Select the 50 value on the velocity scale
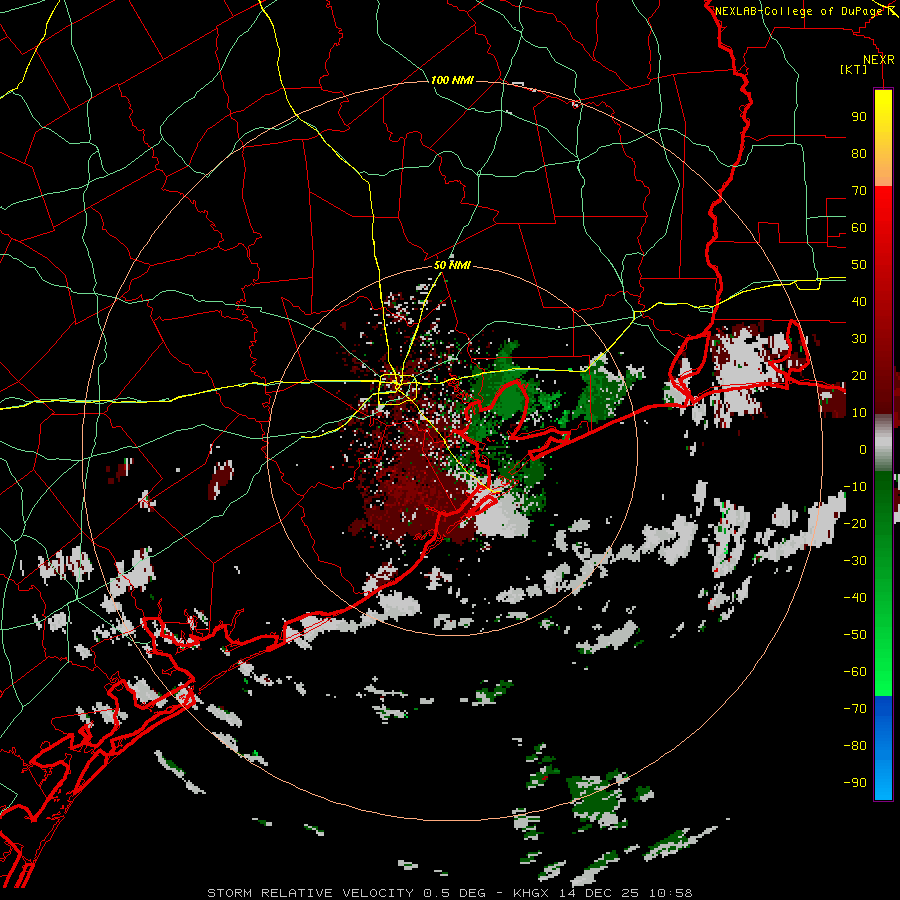Viewport: 900px width, 900px height. pos(859,265)
